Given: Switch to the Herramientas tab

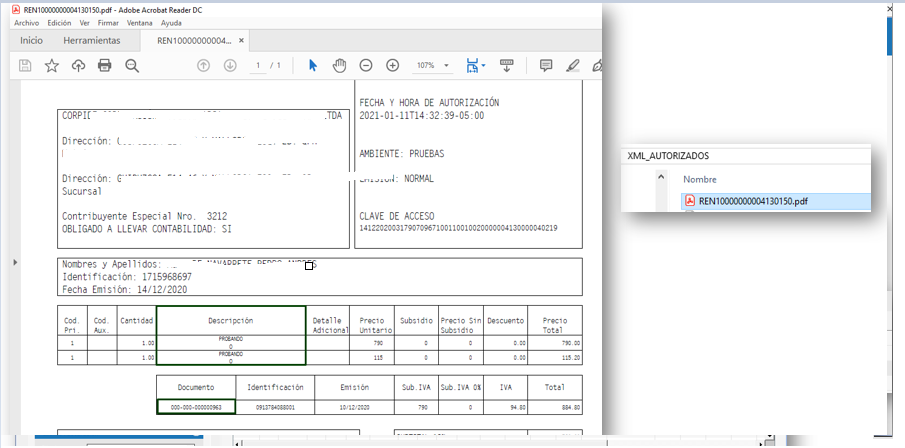Looking at the screenshot, I should (91, 41).
